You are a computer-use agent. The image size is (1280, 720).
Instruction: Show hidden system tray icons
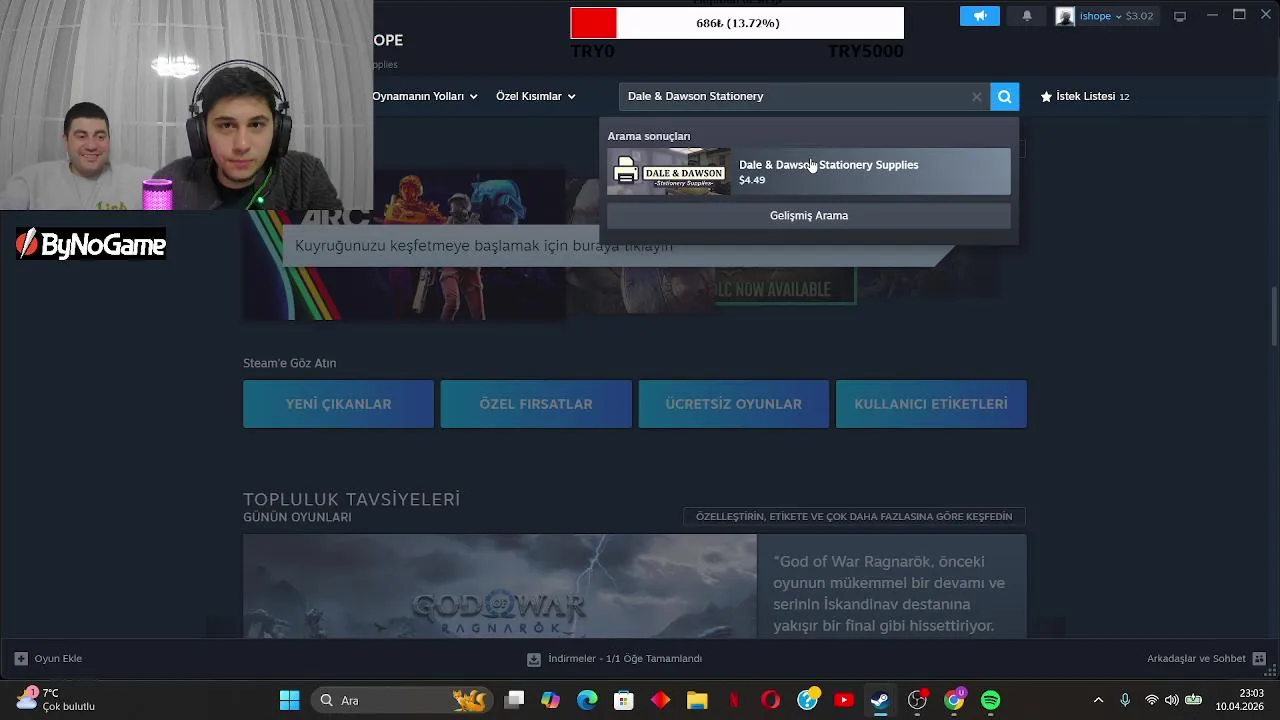pos(1098,700)
